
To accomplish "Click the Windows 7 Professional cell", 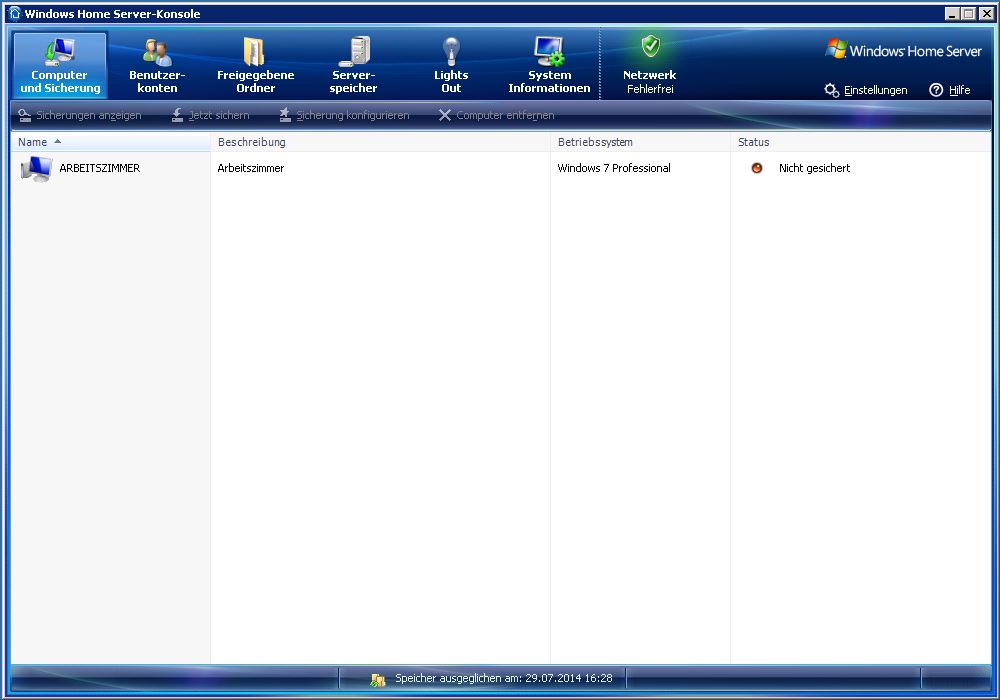I will [614, 168].
